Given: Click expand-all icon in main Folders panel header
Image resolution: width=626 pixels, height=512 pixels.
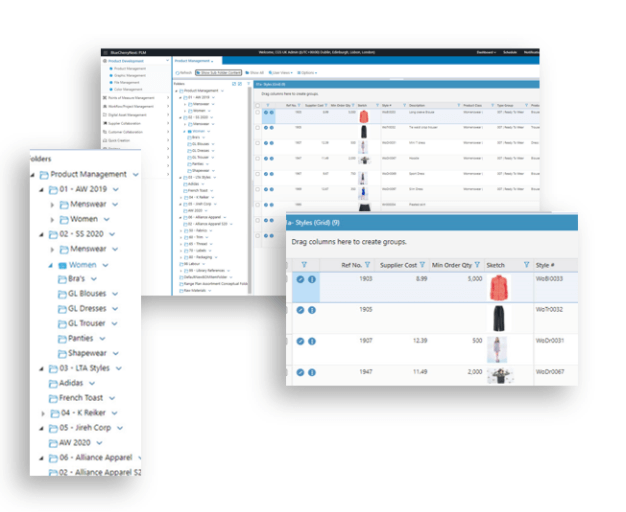Looking at the screenshot, I should (234, 84).
